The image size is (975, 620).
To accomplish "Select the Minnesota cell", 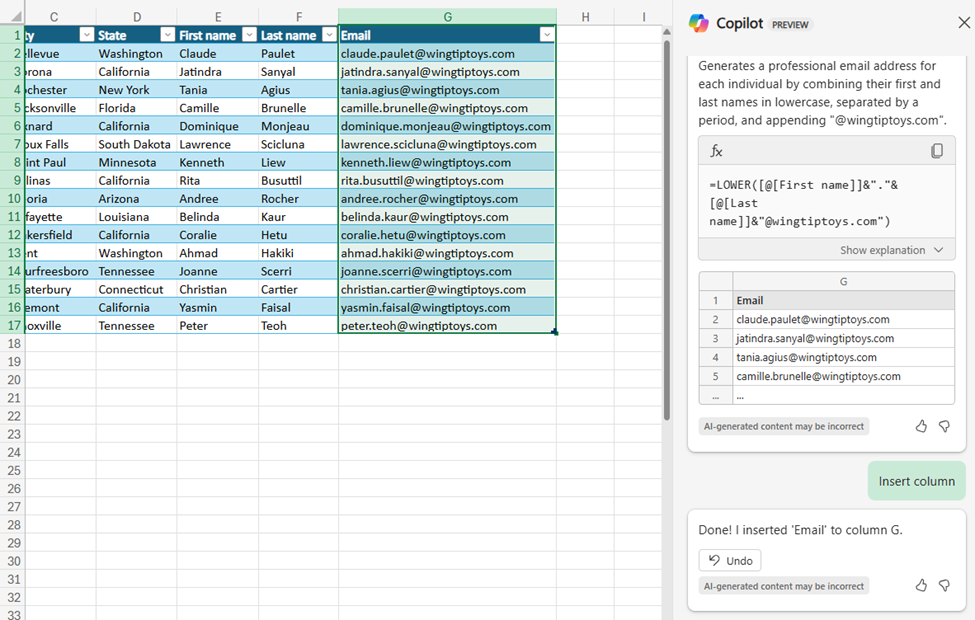I will tap(136, 162).
